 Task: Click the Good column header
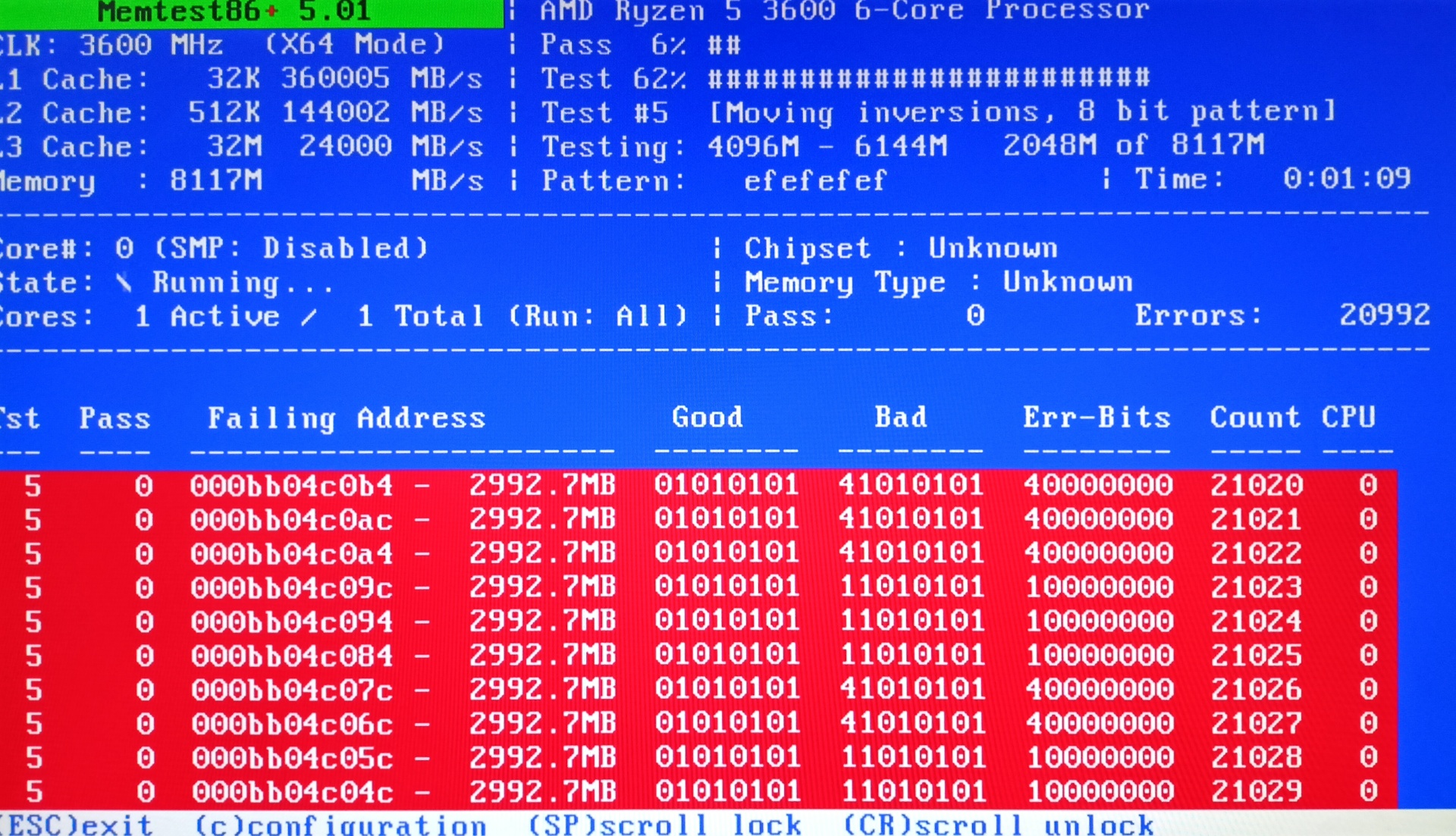708,417
